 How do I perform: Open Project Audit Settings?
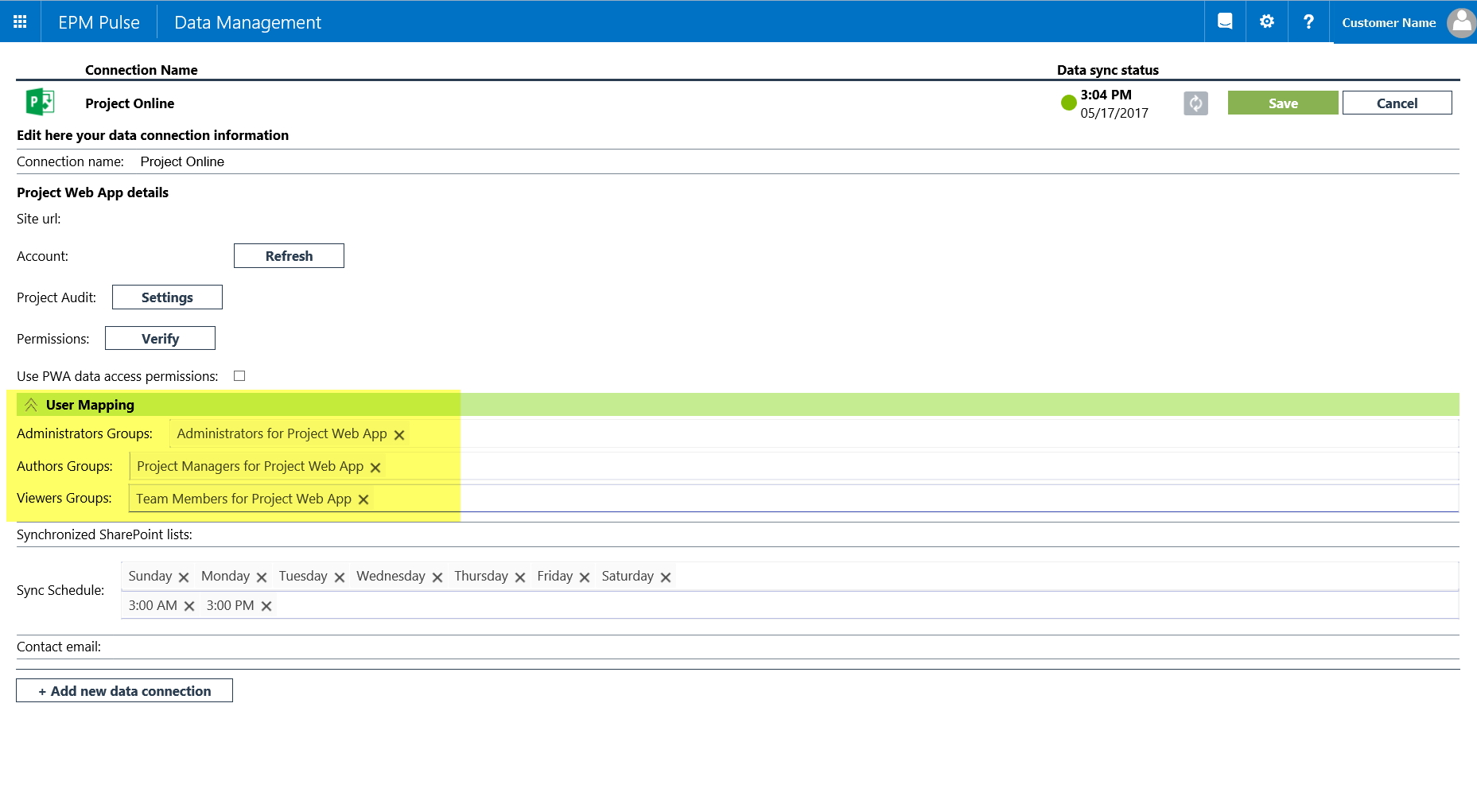(167, 297)
